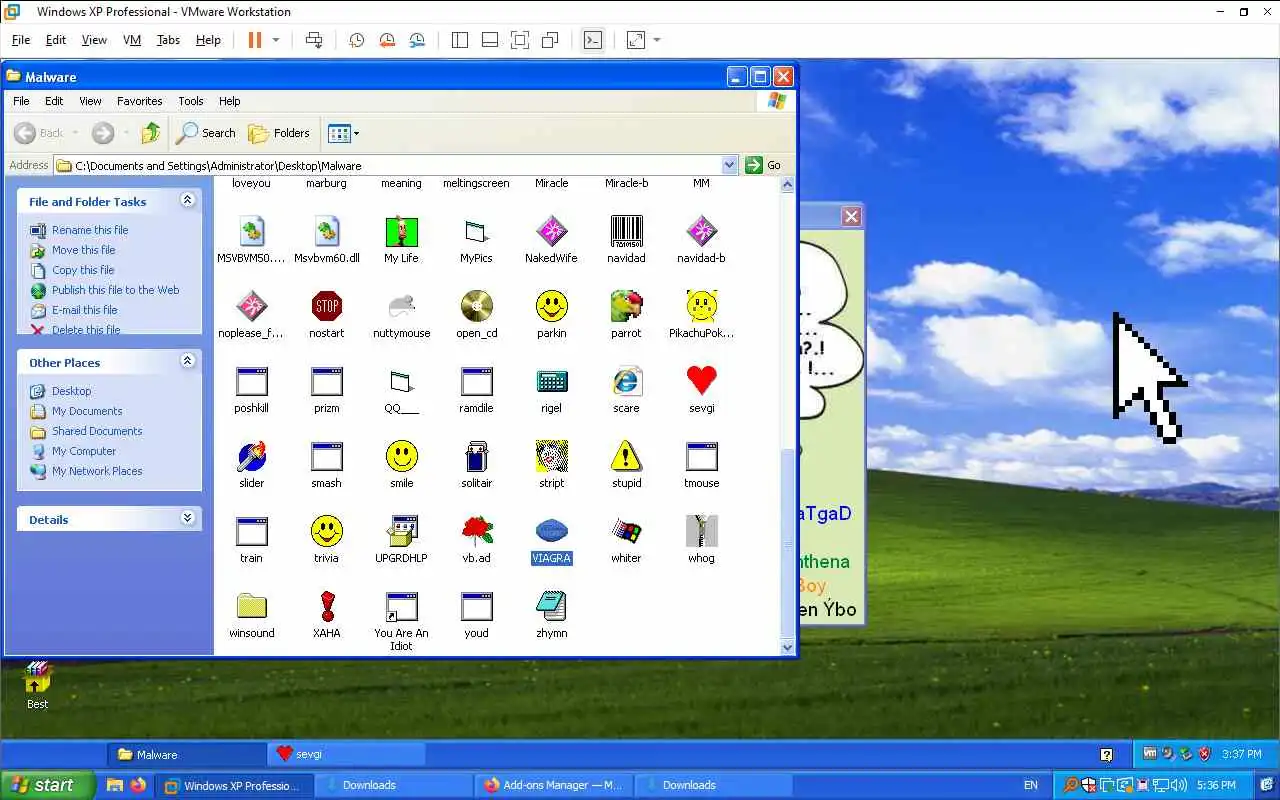Select the navidad barcode icon
The image size is (1280, 800).
tap(626, 231)
